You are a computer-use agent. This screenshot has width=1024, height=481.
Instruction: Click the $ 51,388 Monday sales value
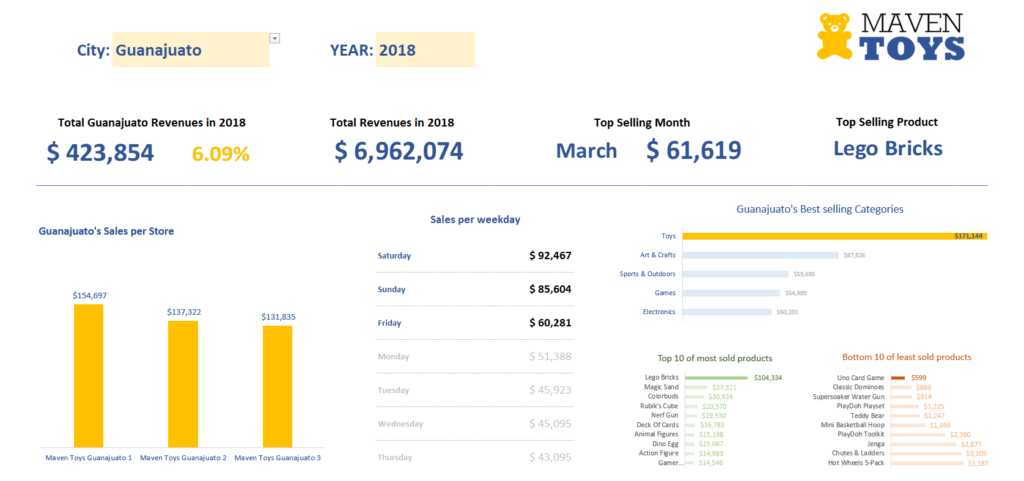(551, 356)
